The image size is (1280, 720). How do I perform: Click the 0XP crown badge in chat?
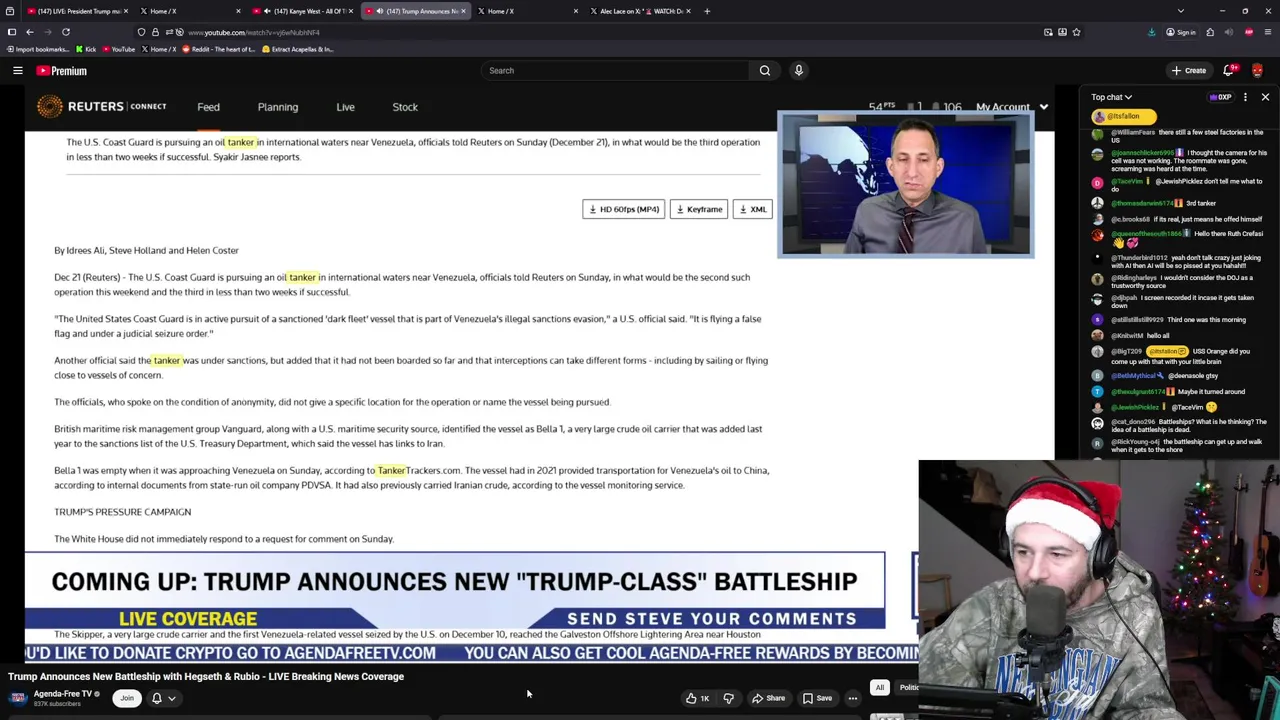pyautogui.click(x=1220, y=97)
